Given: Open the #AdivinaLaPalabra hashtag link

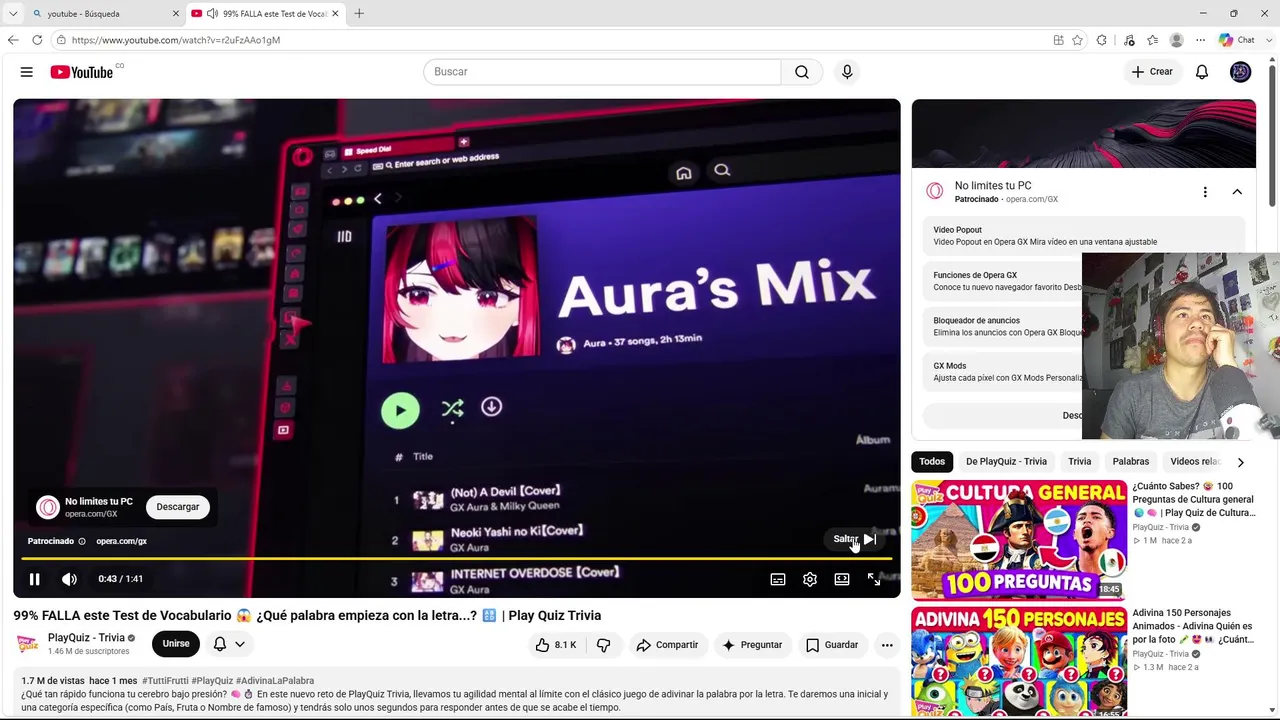Looking at the screenshot, I should click(x=275, y=681).
